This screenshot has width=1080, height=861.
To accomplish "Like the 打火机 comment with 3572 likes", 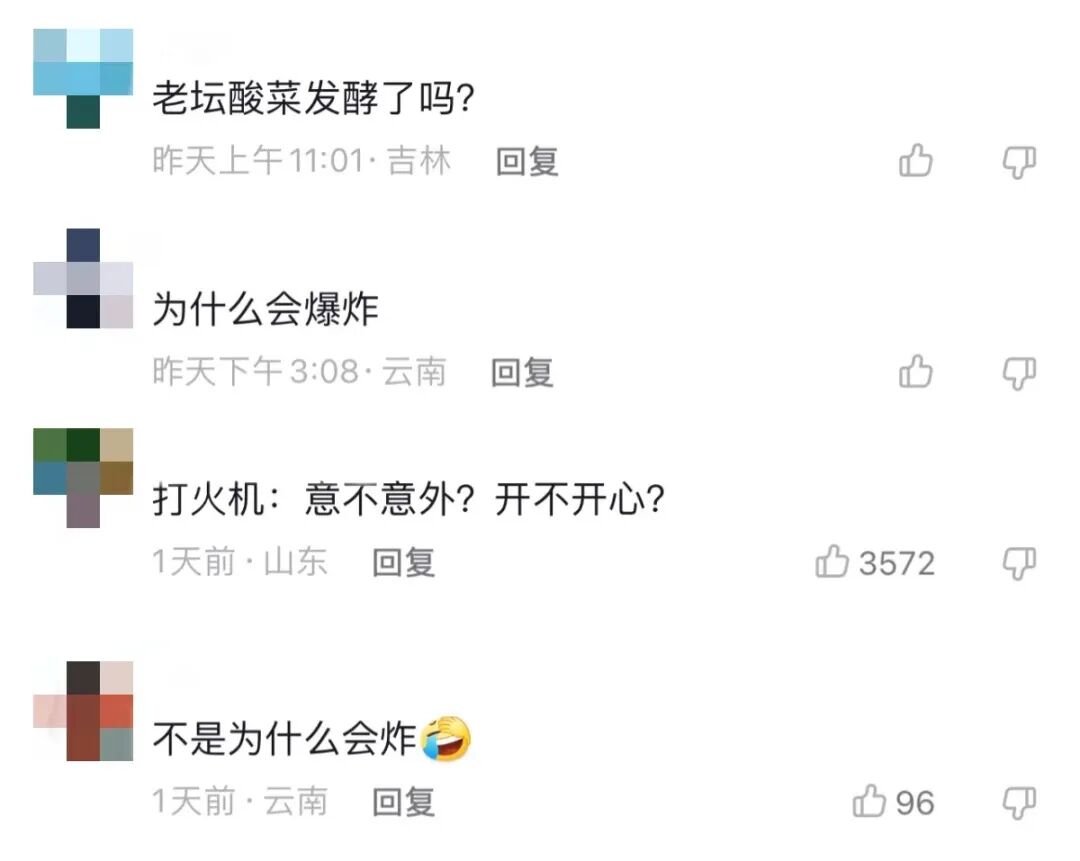I will pyautogui.click(x=832, y=561).
